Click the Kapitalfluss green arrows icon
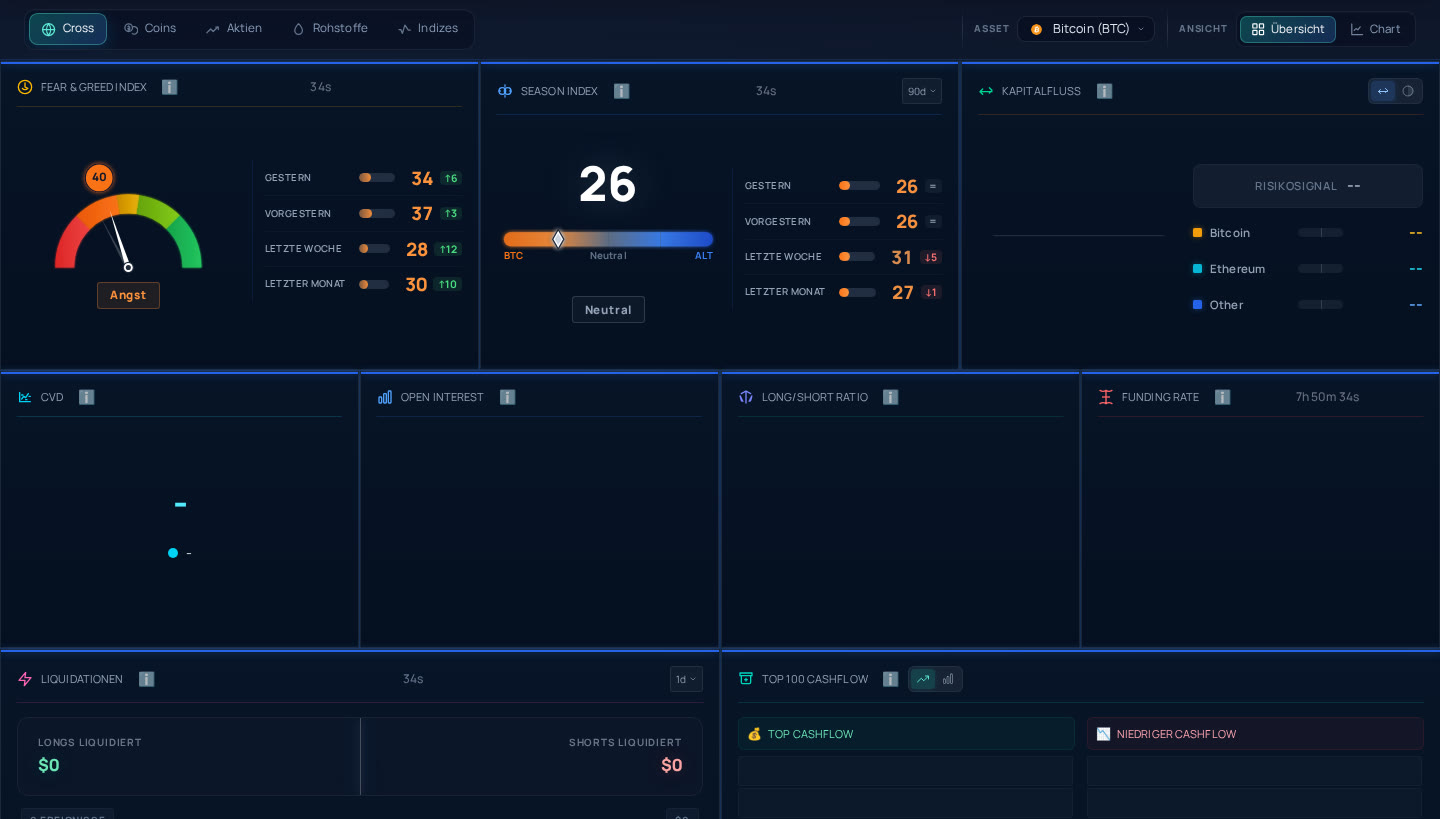 click(986, 91)
